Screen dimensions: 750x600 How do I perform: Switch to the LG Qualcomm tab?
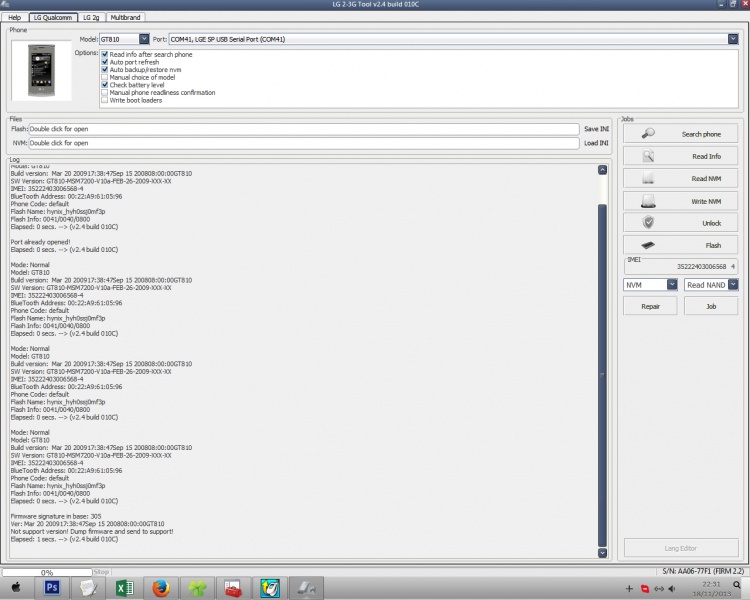pyautogui.click(x=53, y=17)
